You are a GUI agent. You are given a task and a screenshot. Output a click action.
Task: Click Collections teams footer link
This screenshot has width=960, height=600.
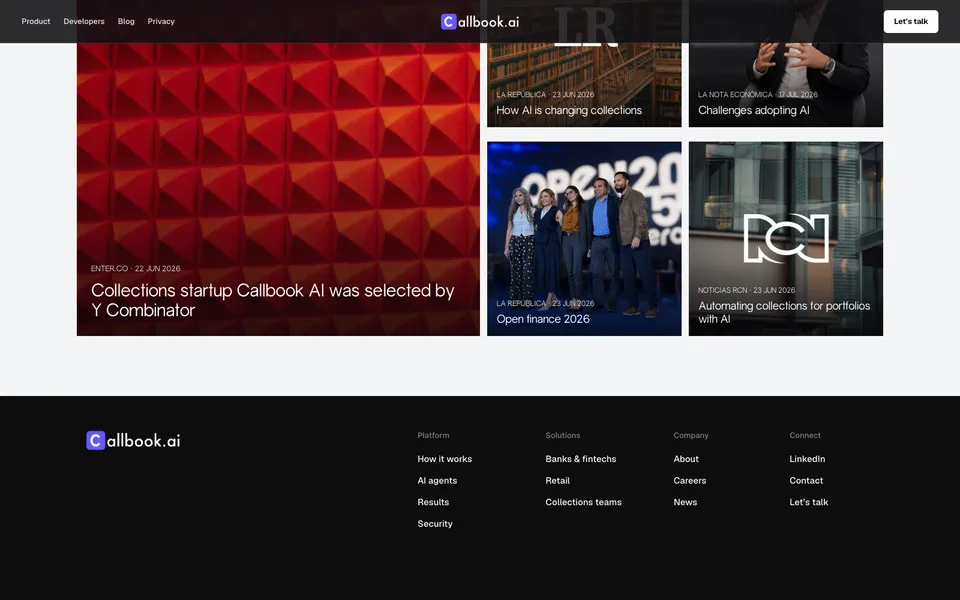pos(583,502)
